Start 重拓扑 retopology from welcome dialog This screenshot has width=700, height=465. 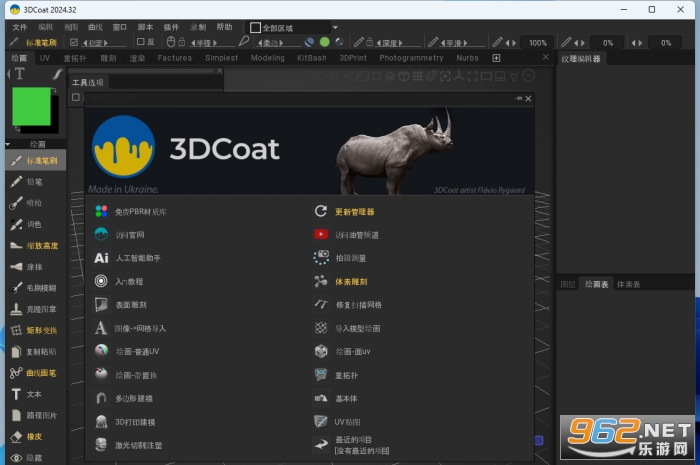(336, 375)
